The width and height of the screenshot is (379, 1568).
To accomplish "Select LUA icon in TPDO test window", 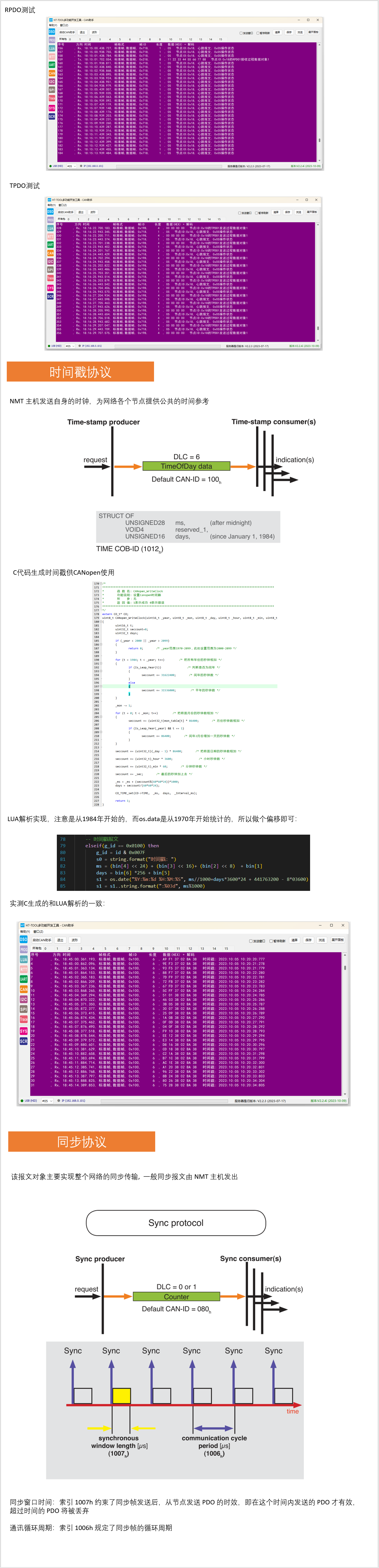I will coord(51,228).
